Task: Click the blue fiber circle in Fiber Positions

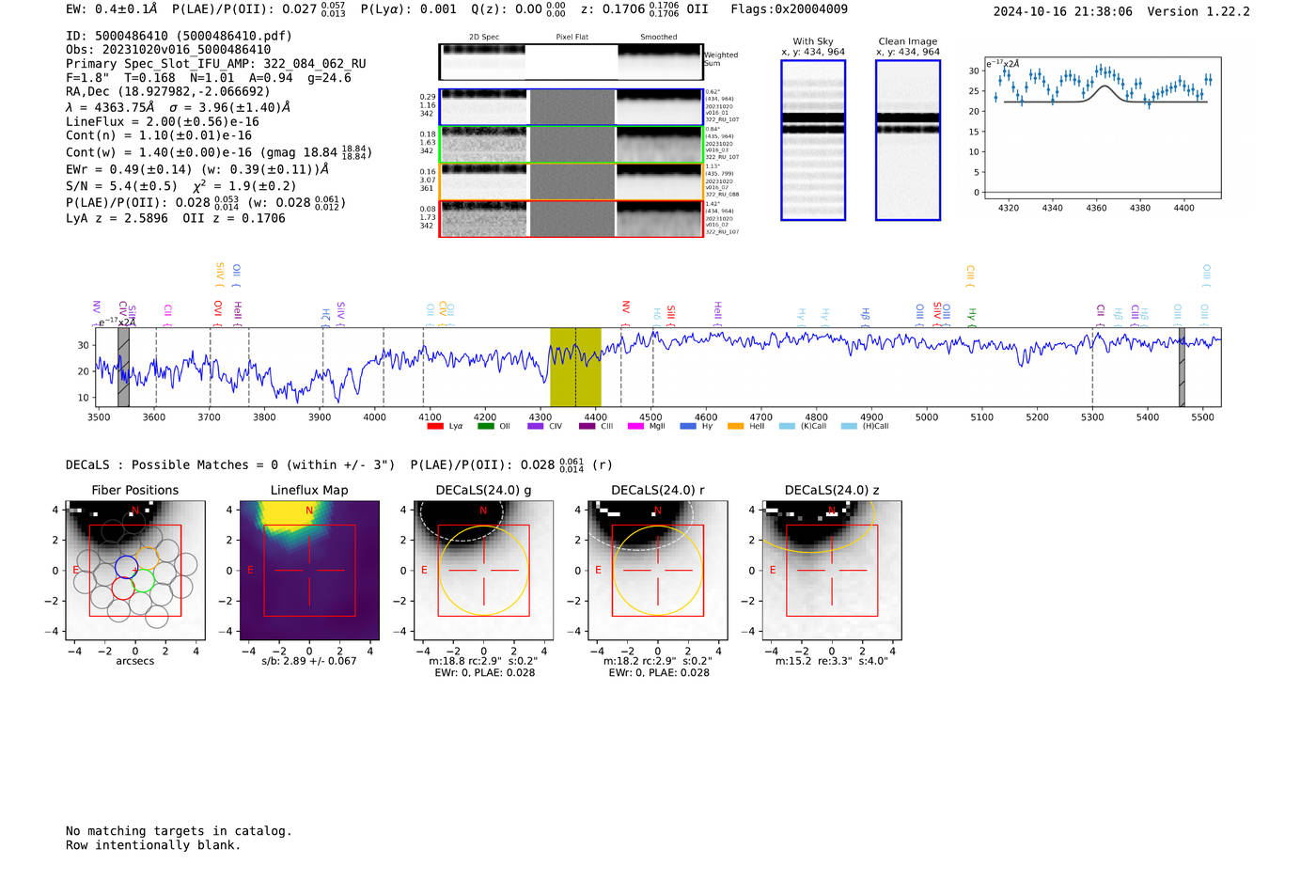Action: pyautogui.click(x=126, y=567)
